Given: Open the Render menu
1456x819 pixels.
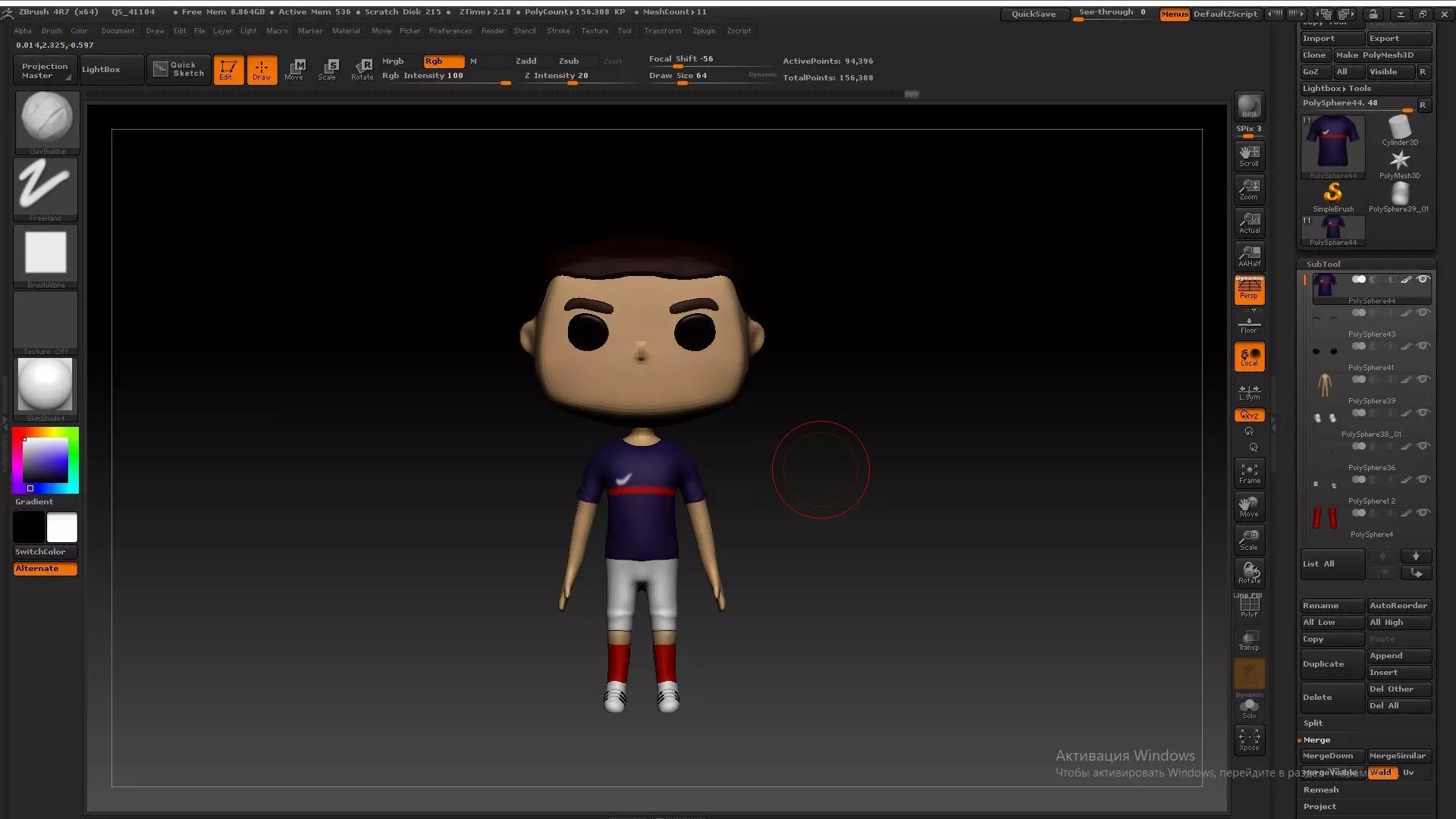Looking at the screenshot, I should coord(493,31).
